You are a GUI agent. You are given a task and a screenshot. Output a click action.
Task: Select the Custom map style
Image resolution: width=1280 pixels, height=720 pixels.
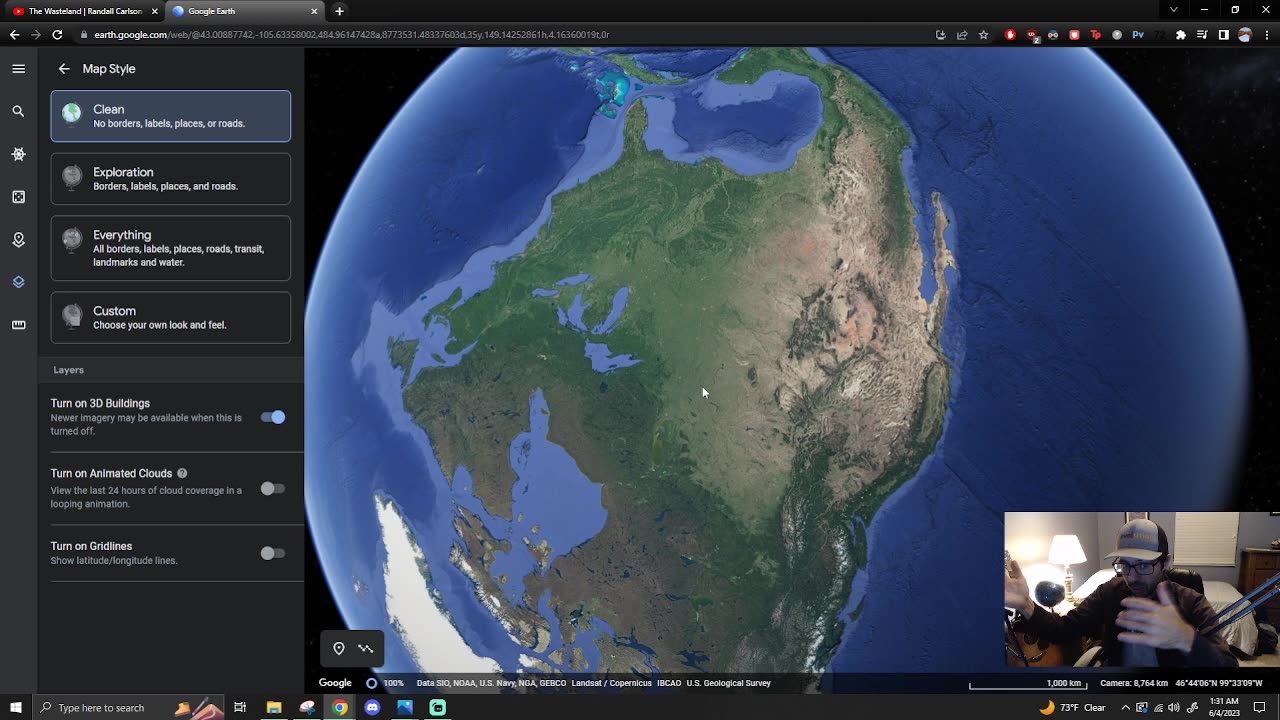point(171,317)
